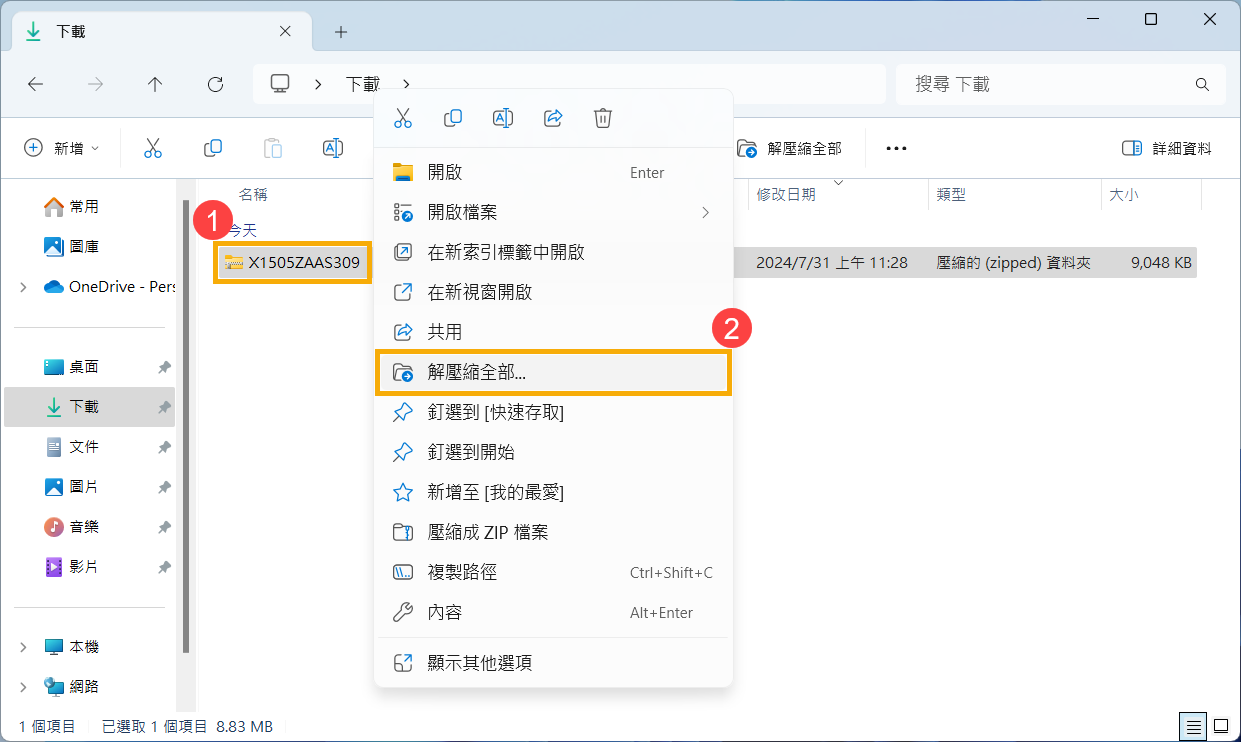
Task: Click the share icon in context menu
Action: coord(553,118)
